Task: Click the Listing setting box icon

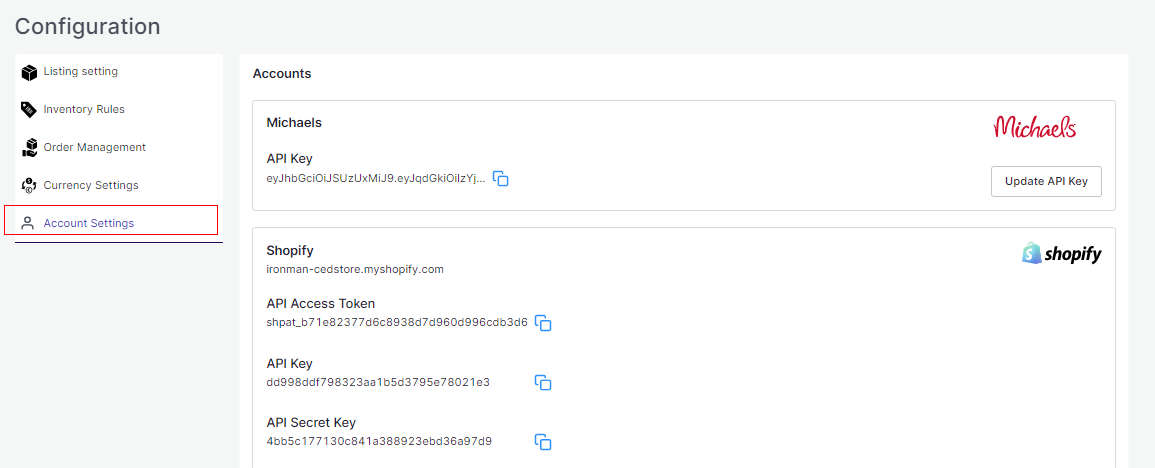Action: click(29, 72)
